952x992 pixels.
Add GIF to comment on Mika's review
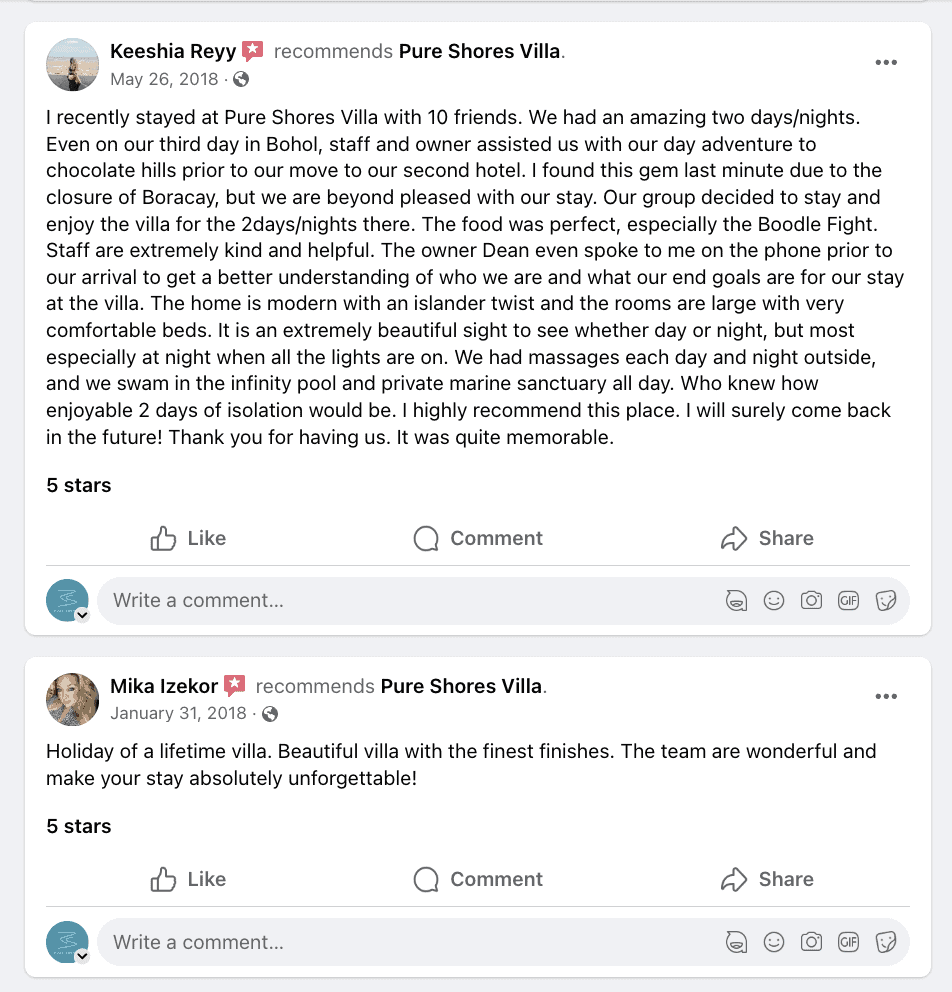point(849,942)
